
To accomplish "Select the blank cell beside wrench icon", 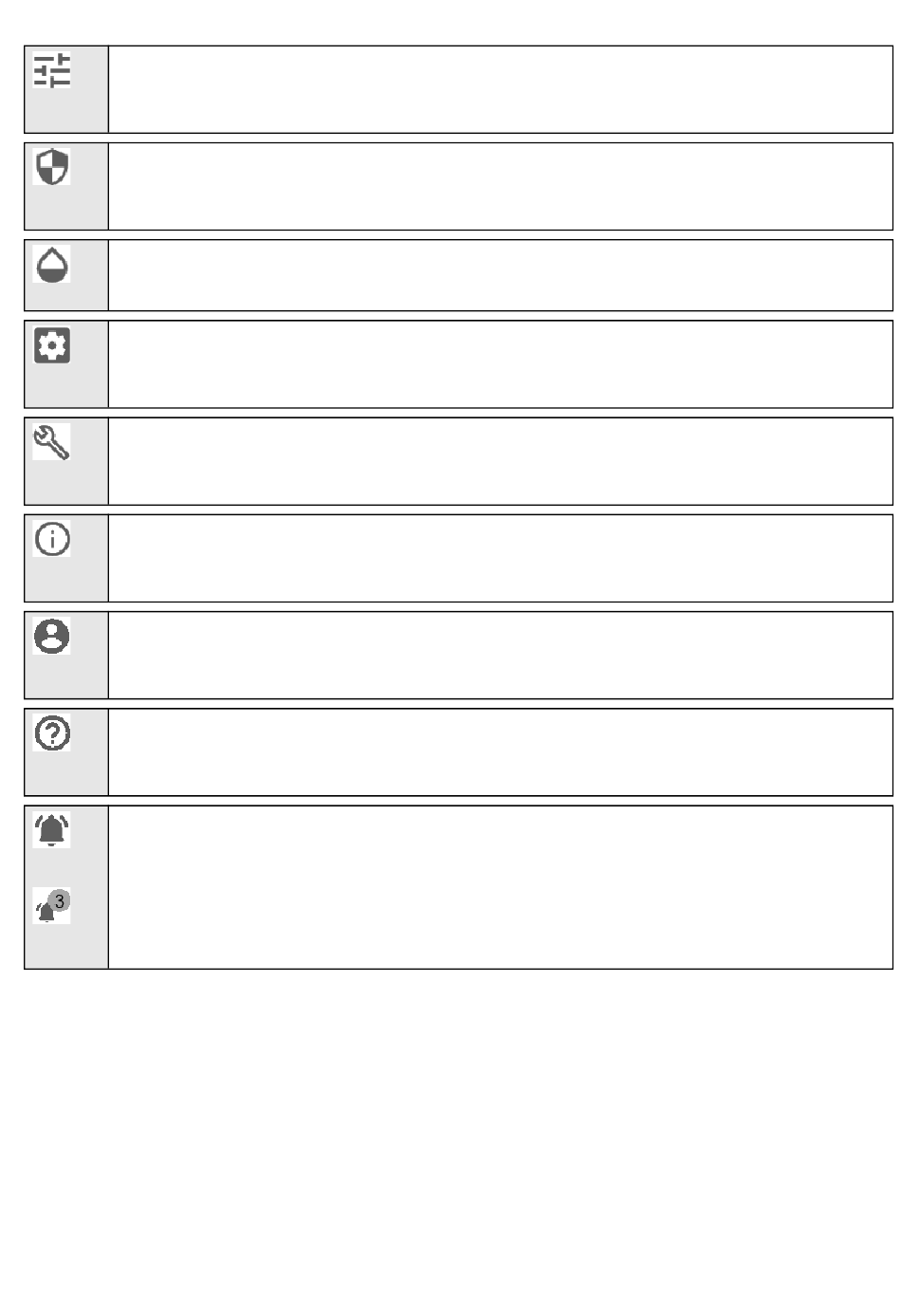I will pyautogui.click(x=501, y=461).
